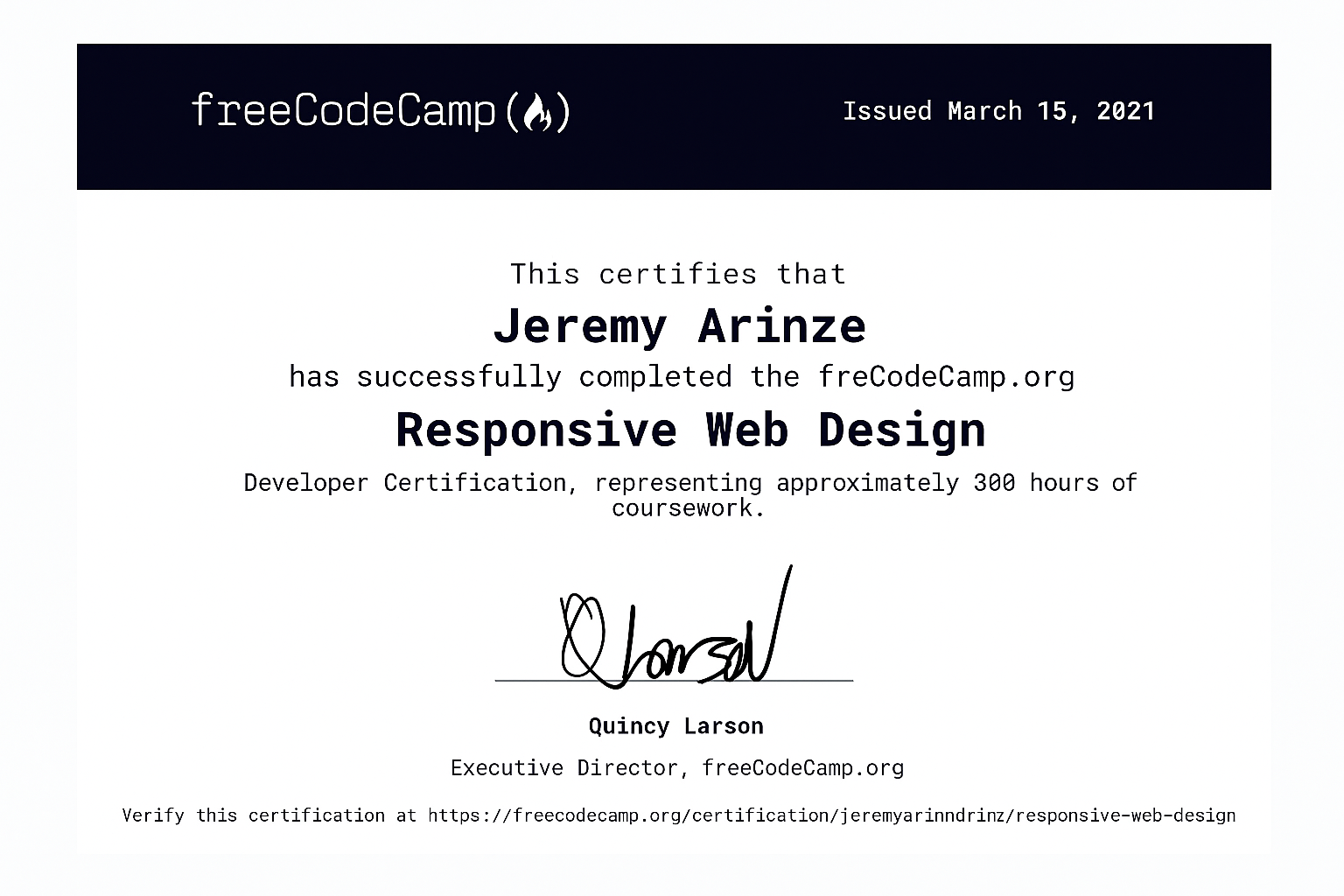Screen dimensions: 1344x896
Task: Click the Responsive Web Design title
Action: (690, 430)
